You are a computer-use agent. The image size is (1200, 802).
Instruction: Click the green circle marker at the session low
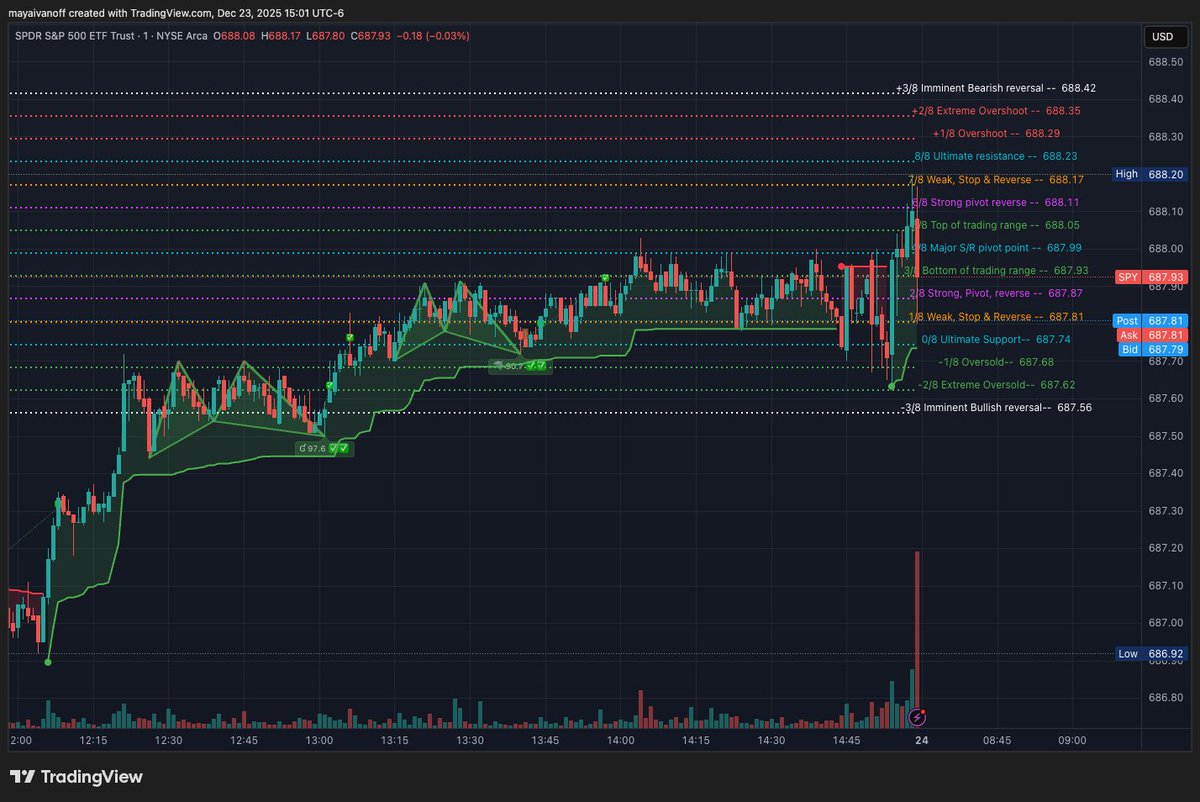pos(48,661)
